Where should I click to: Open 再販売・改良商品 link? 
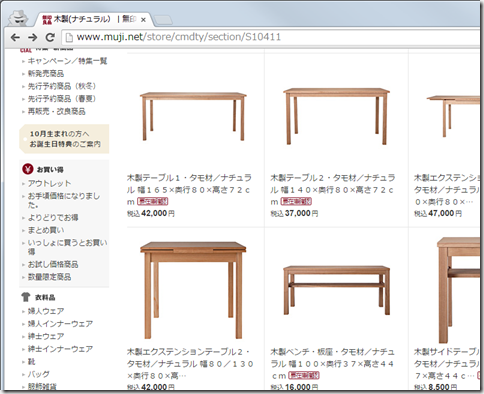coord(56,111)
